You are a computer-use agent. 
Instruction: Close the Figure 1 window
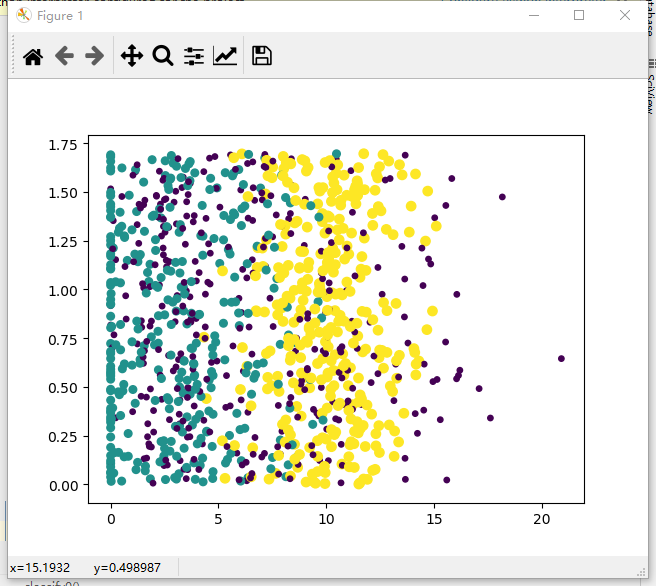[x=625, y=15]
